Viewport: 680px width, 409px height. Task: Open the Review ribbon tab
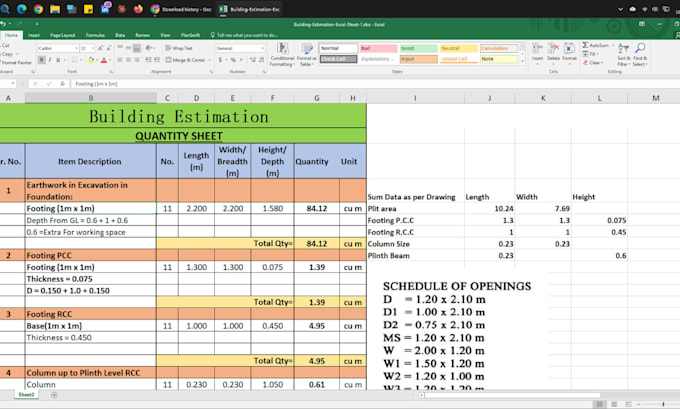(x=142, y=35)
